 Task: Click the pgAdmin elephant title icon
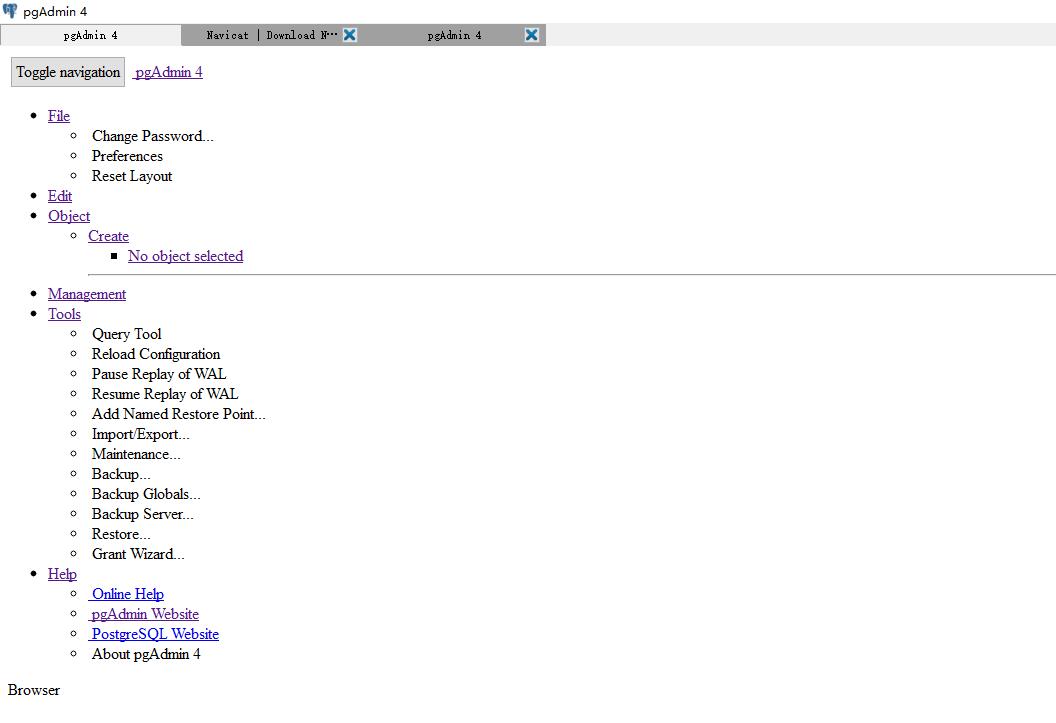[x=9, y=11]
